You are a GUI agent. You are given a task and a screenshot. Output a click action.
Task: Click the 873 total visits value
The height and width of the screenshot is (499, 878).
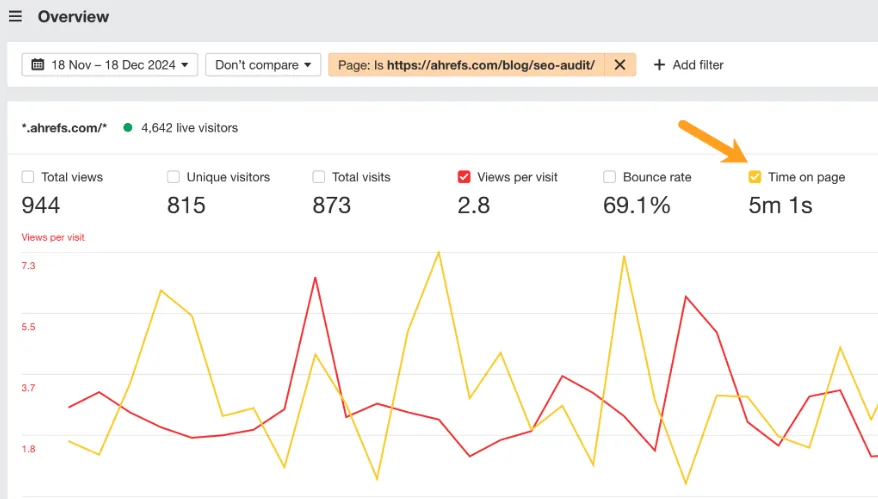[331, 205]
